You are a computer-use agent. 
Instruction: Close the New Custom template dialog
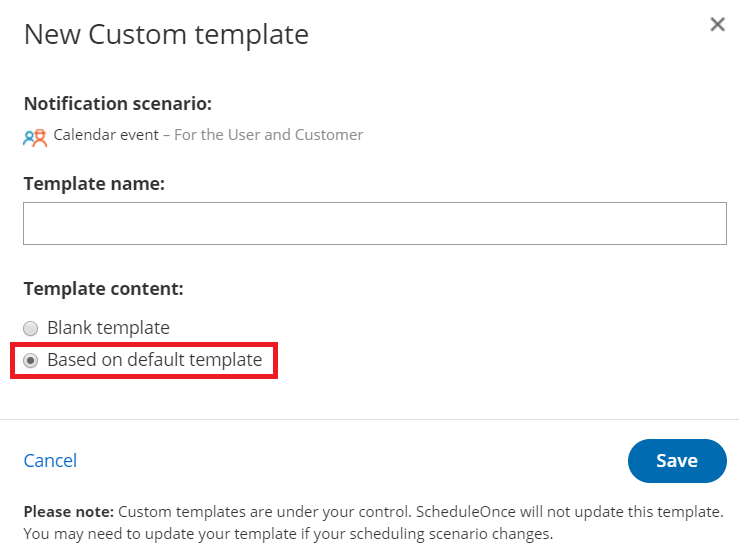point(717,25)
